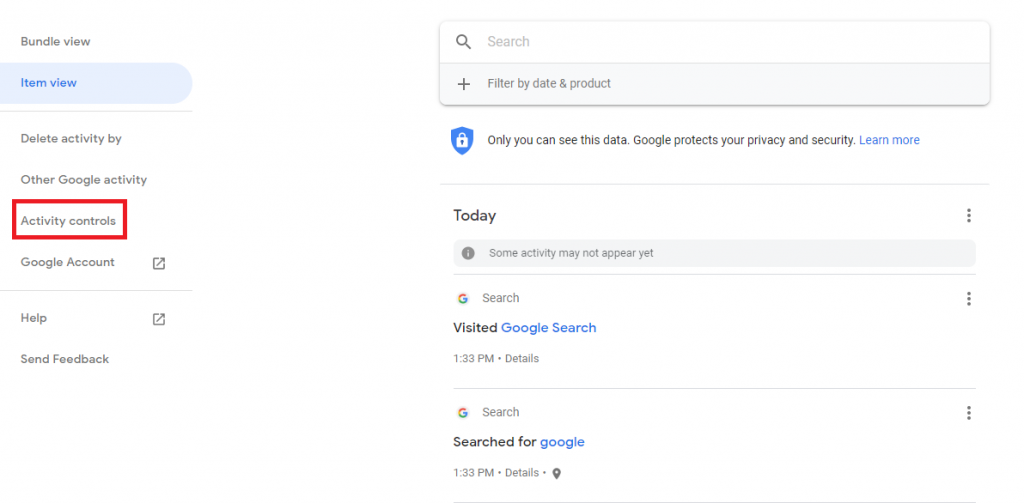Image resolution: width=1024 pixels, height=503 pixels.
Task: Click the Today heading
Action: (475, 216)
